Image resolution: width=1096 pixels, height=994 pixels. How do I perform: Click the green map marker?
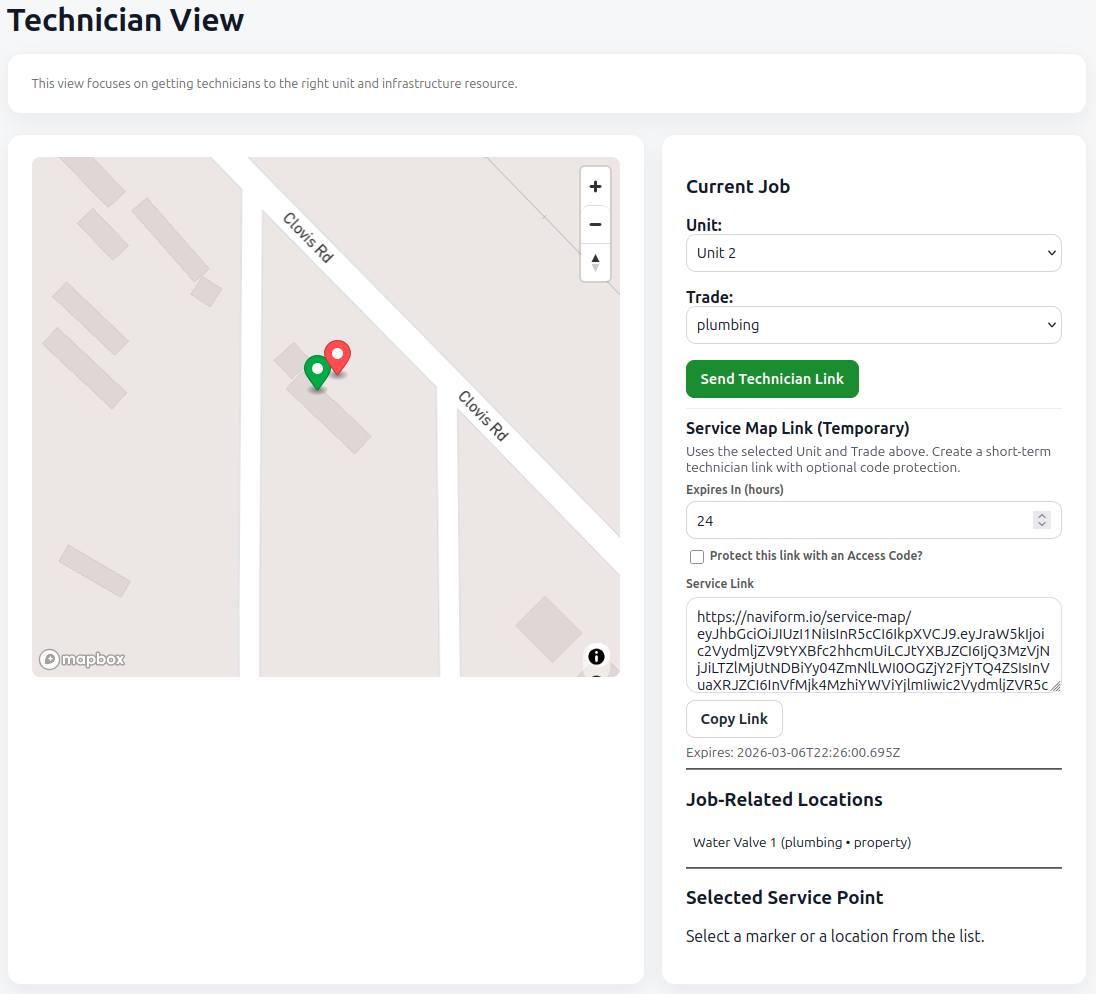(317, 371)
